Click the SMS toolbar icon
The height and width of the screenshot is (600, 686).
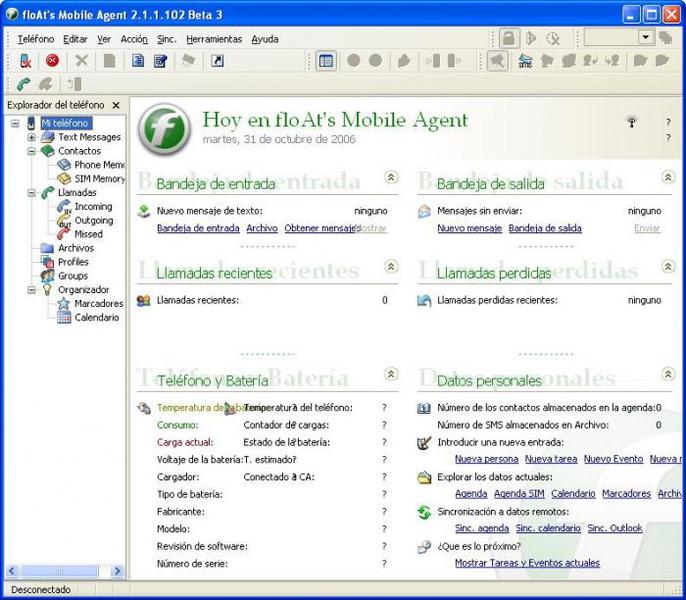525,61
